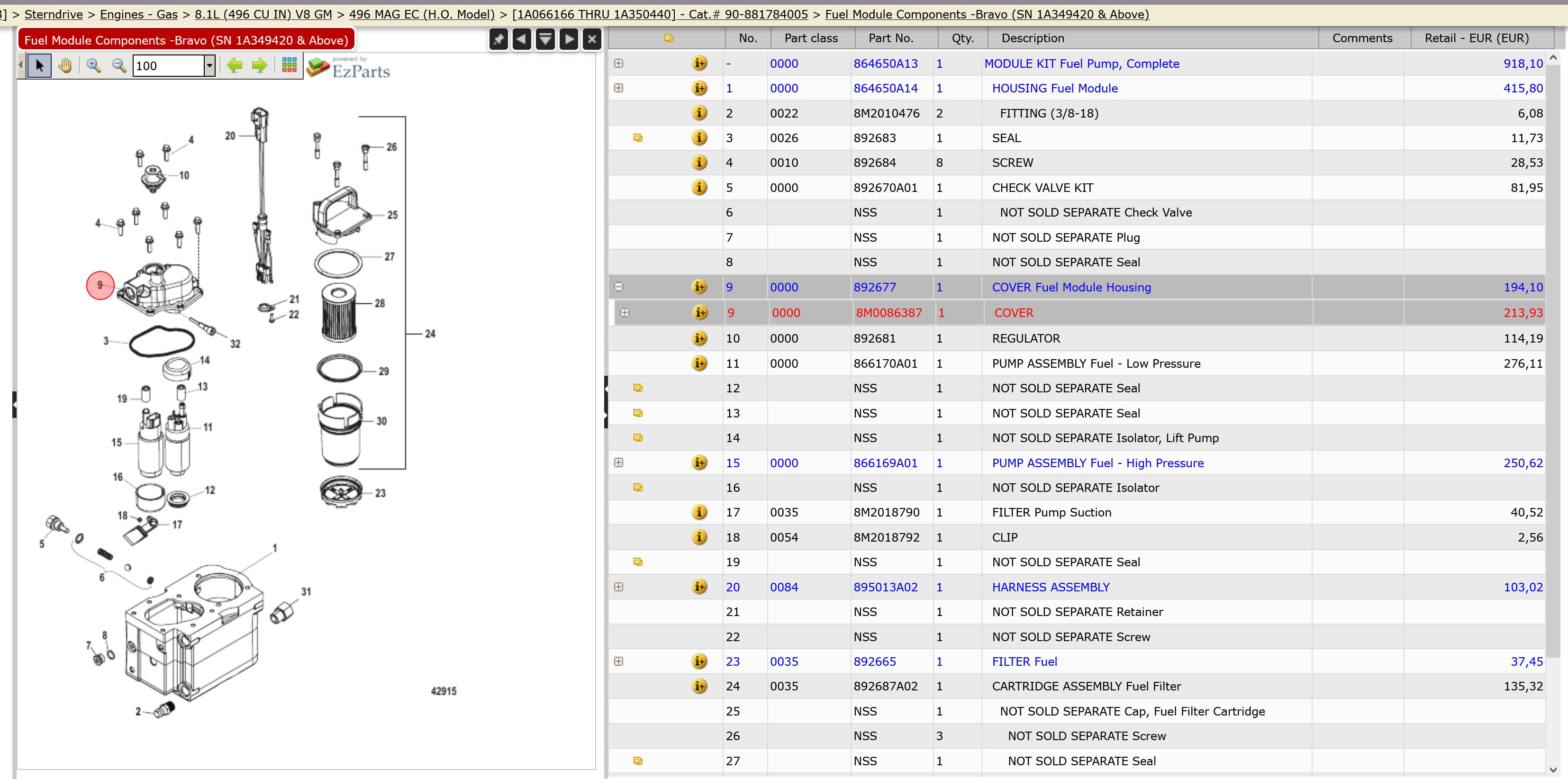
Task: Dock diagram panel to the bottom
Action: pyautogui.click(x=545, y=39)
